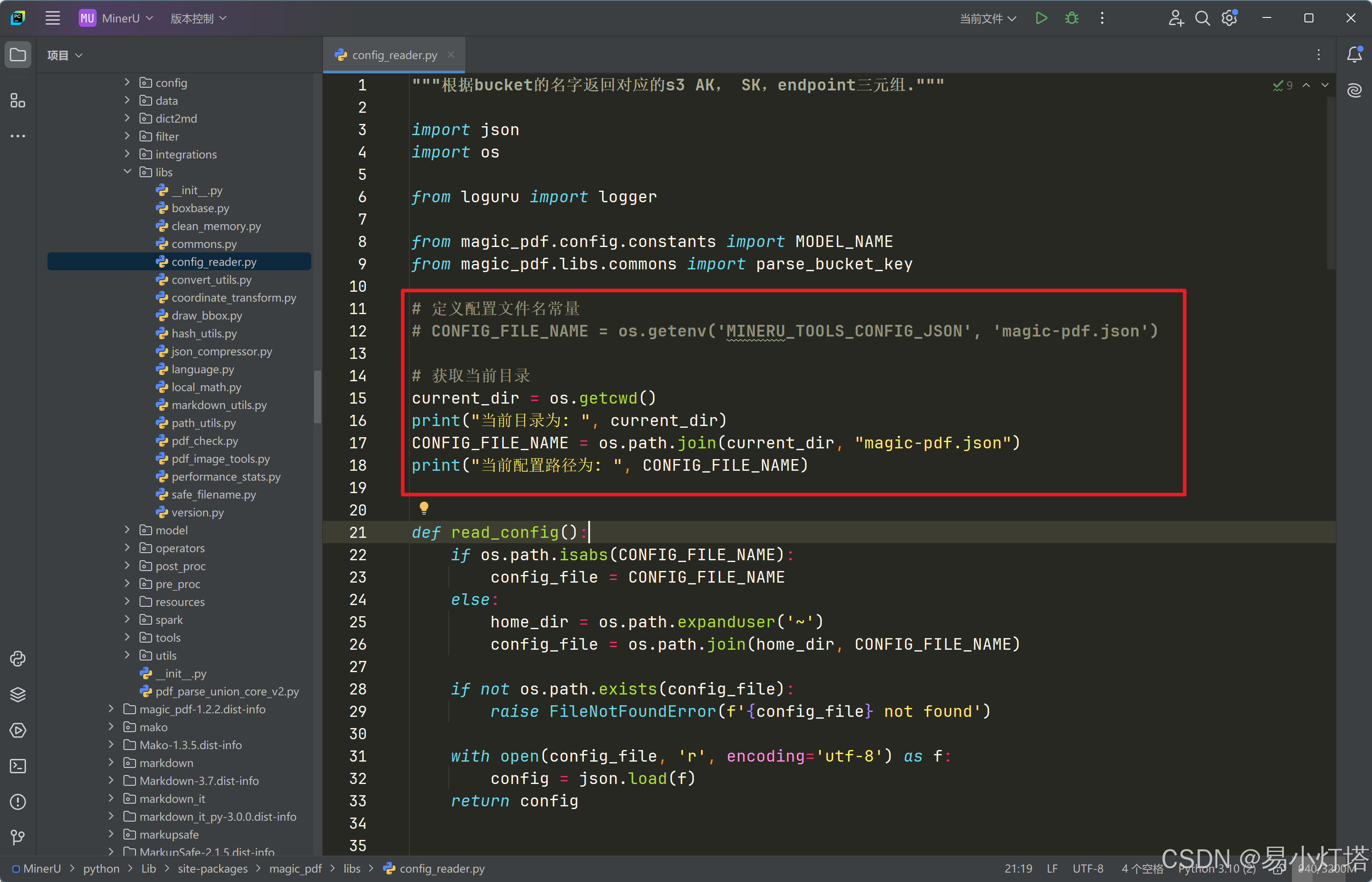The width and height of the screenshot is (1372, 882).
Task: Open the Python Console tool window
Action: (18, 659)
